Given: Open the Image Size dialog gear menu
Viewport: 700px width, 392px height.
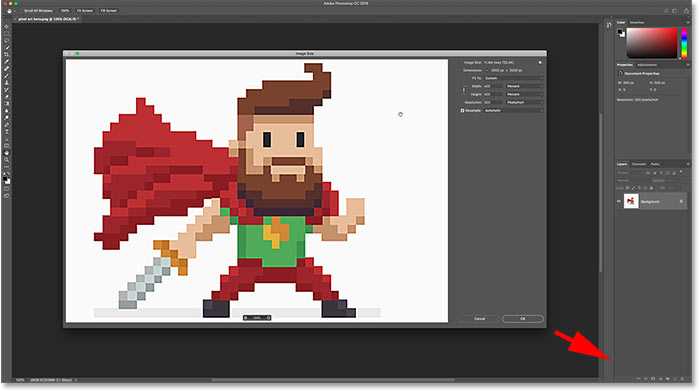Looking at the screenshot, I should [x=540, y=63].
